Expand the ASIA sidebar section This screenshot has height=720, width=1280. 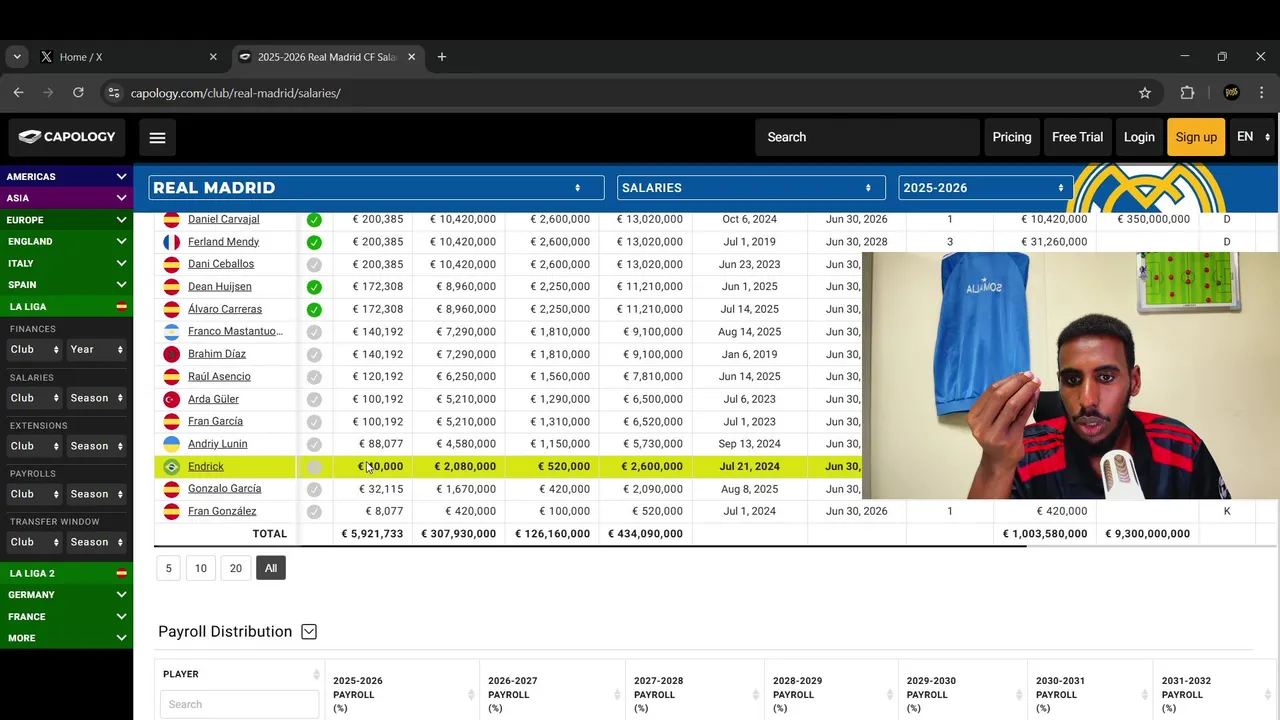(x=66, y=198)
